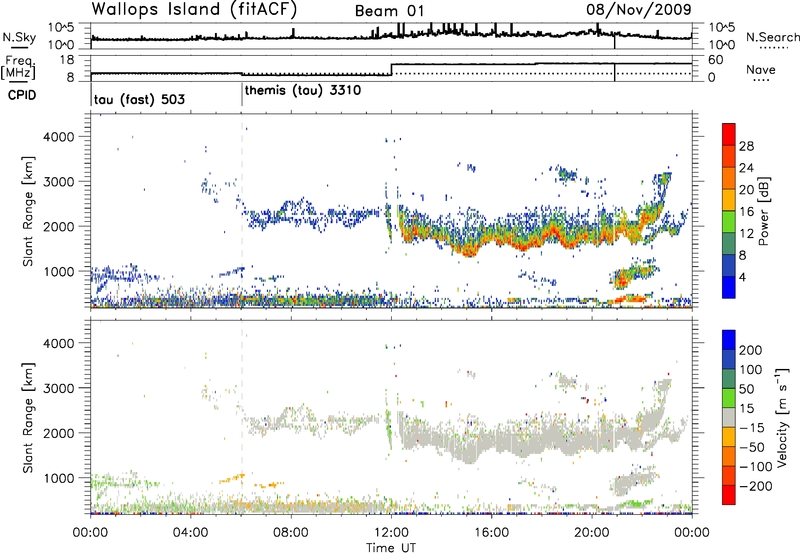The image size is (800, 554).
Task: Click the '200' tick on Velocity colorbar
Action: [x=751, y=350]
